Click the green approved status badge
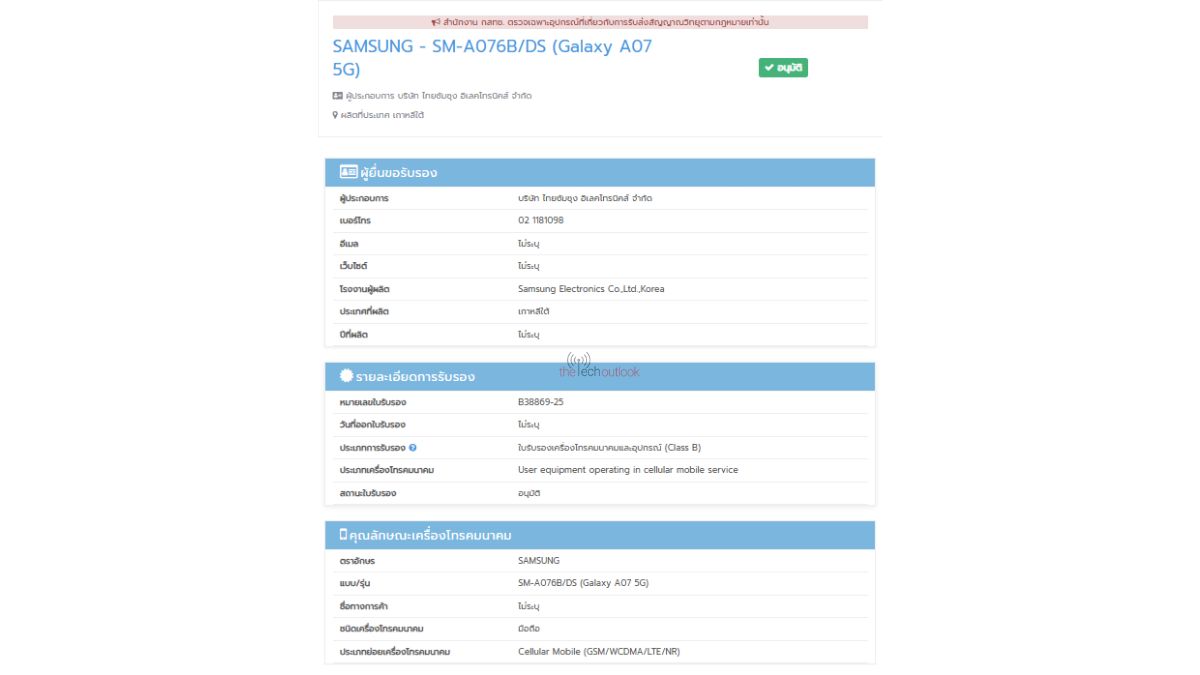Image resolution: width=1200 pixels, height=675 pixels. point(783,68)
